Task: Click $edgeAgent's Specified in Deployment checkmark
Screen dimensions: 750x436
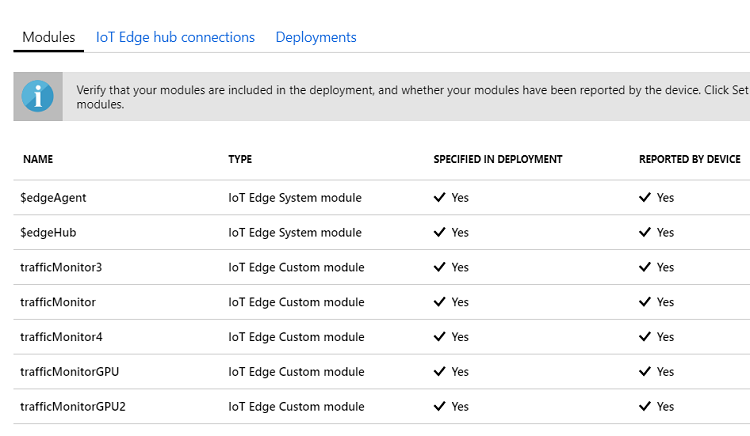Action: 439,198
